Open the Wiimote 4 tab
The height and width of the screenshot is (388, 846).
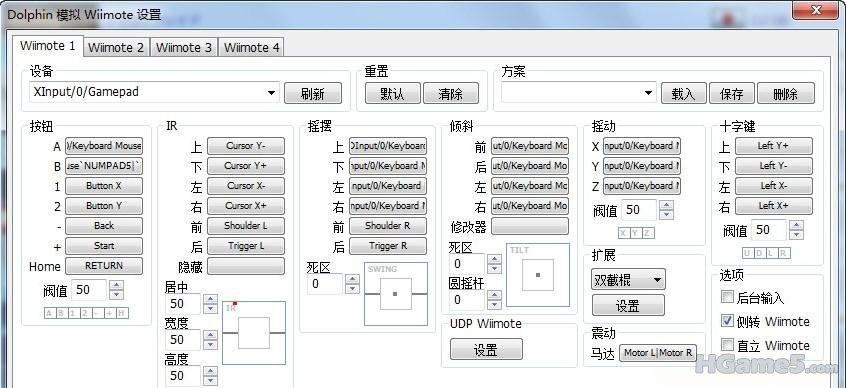(x=251, y=47)
